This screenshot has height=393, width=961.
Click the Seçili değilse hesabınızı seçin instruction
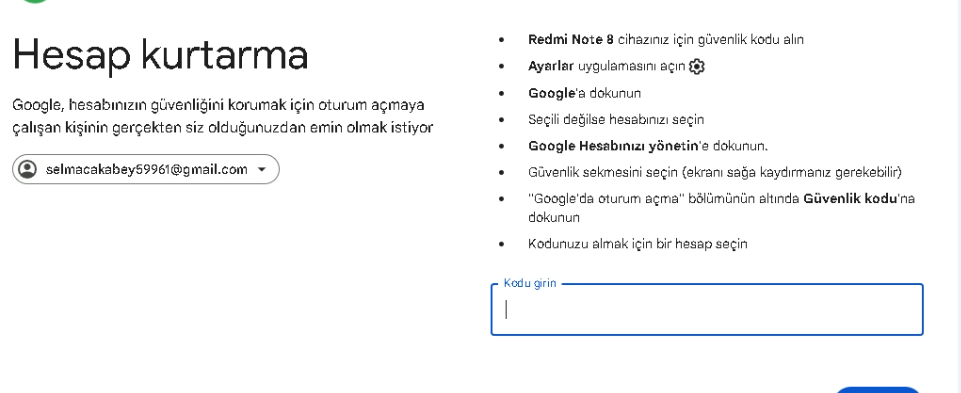[616, 120]
